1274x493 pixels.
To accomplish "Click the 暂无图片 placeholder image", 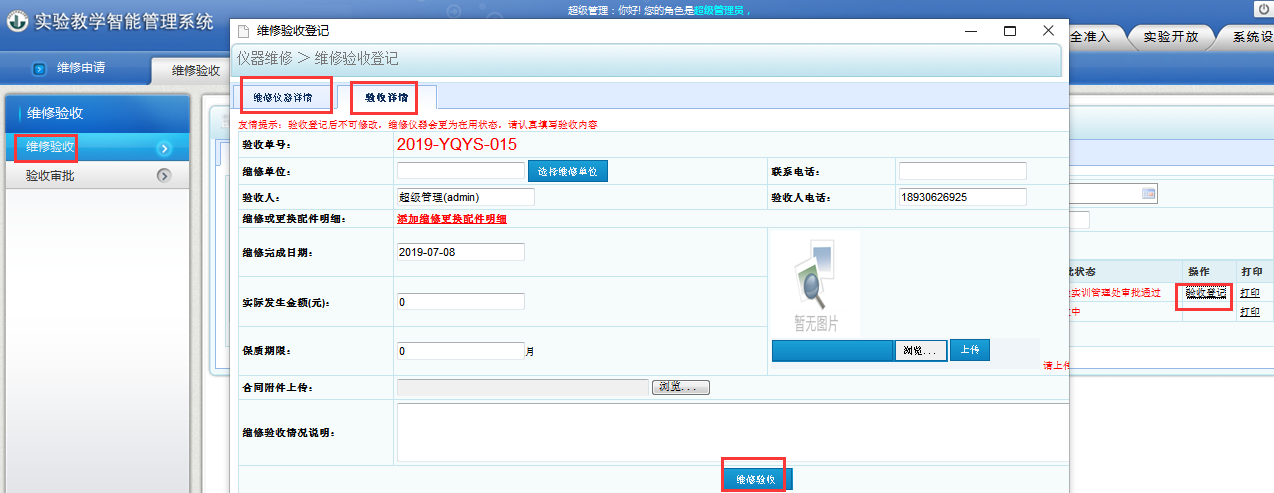I will pos(815,284).
